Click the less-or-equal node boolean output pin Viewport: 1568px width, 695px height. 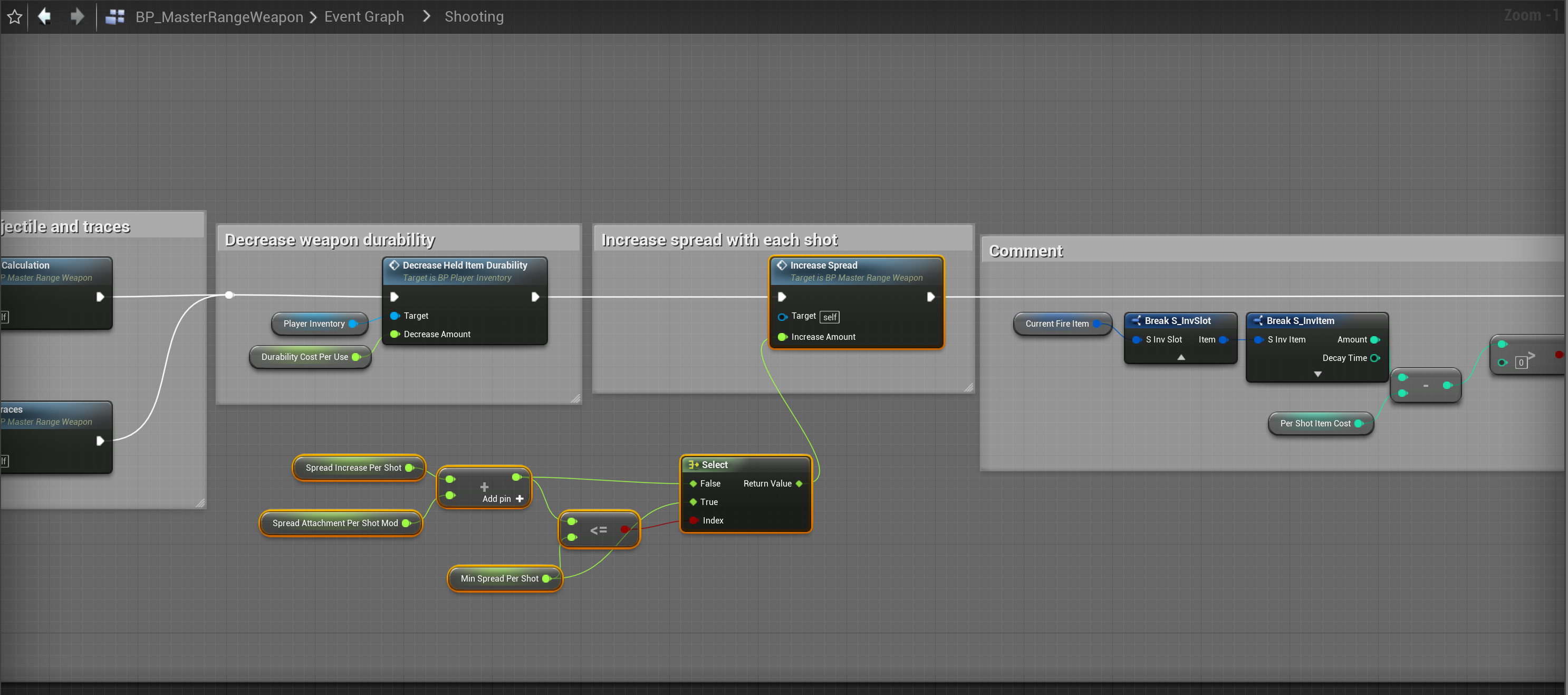coord(624,529)
